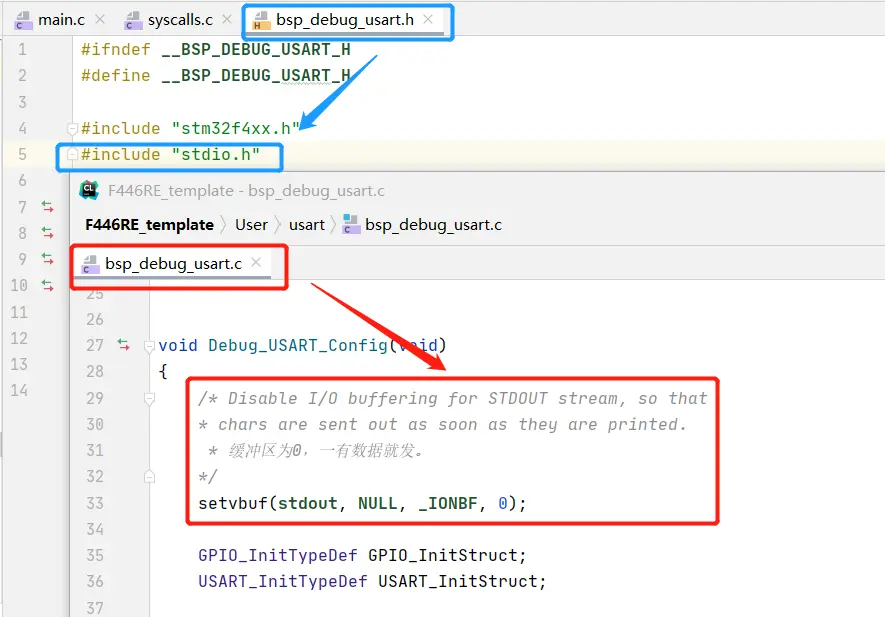Click the stdout argument in setvbuf
The height and width of the screenshot is (617, 885).
coord(308,503)
